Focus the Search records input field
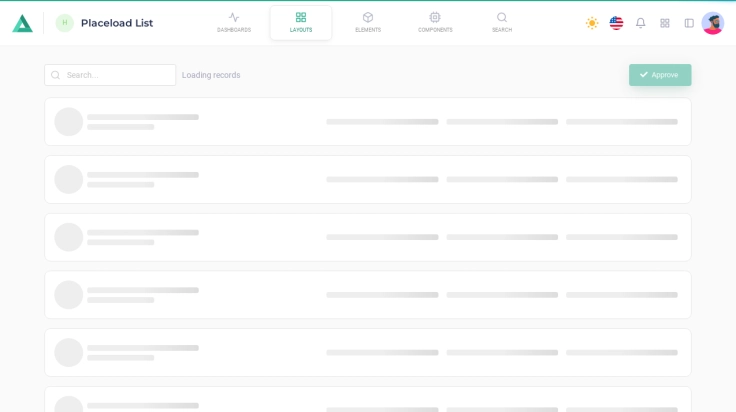736x412 pixels. point(118,75)
